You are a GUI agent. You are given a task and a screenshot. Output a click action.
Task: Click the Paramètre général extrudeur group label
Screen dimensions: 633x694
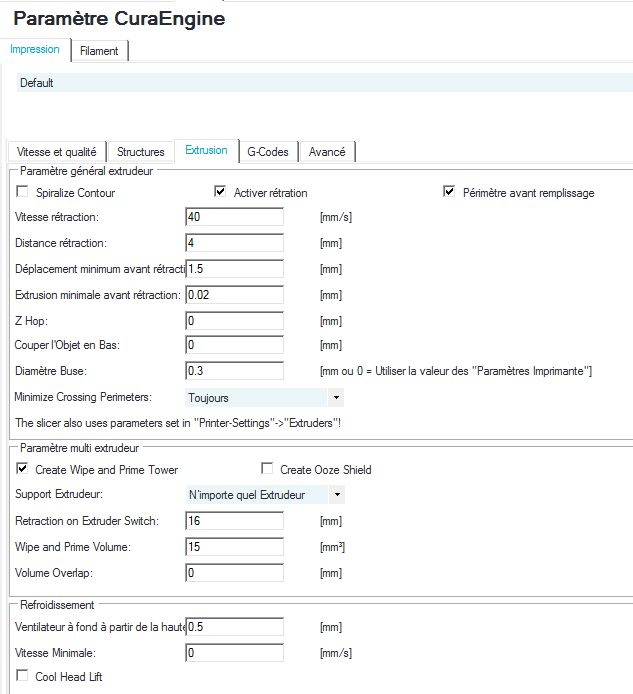point(86,171)
